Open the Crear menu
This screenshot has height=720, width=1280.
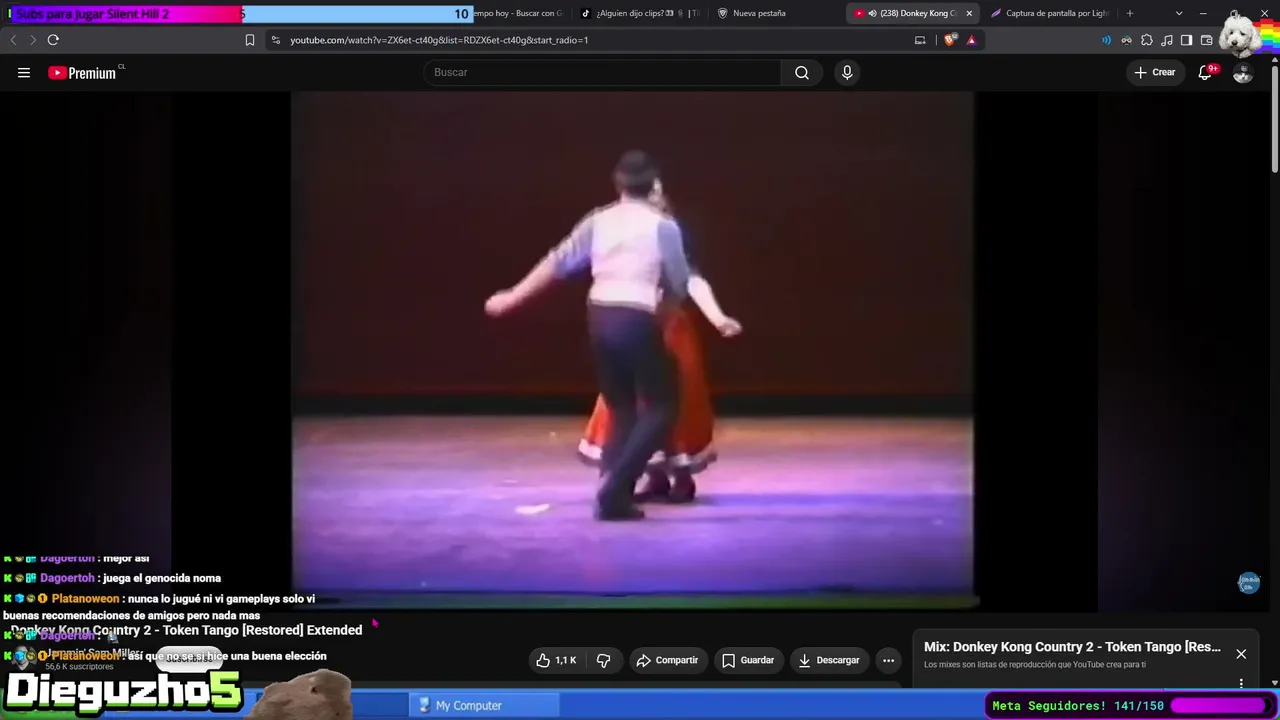pyautogui.click(x=1154, y=72)
